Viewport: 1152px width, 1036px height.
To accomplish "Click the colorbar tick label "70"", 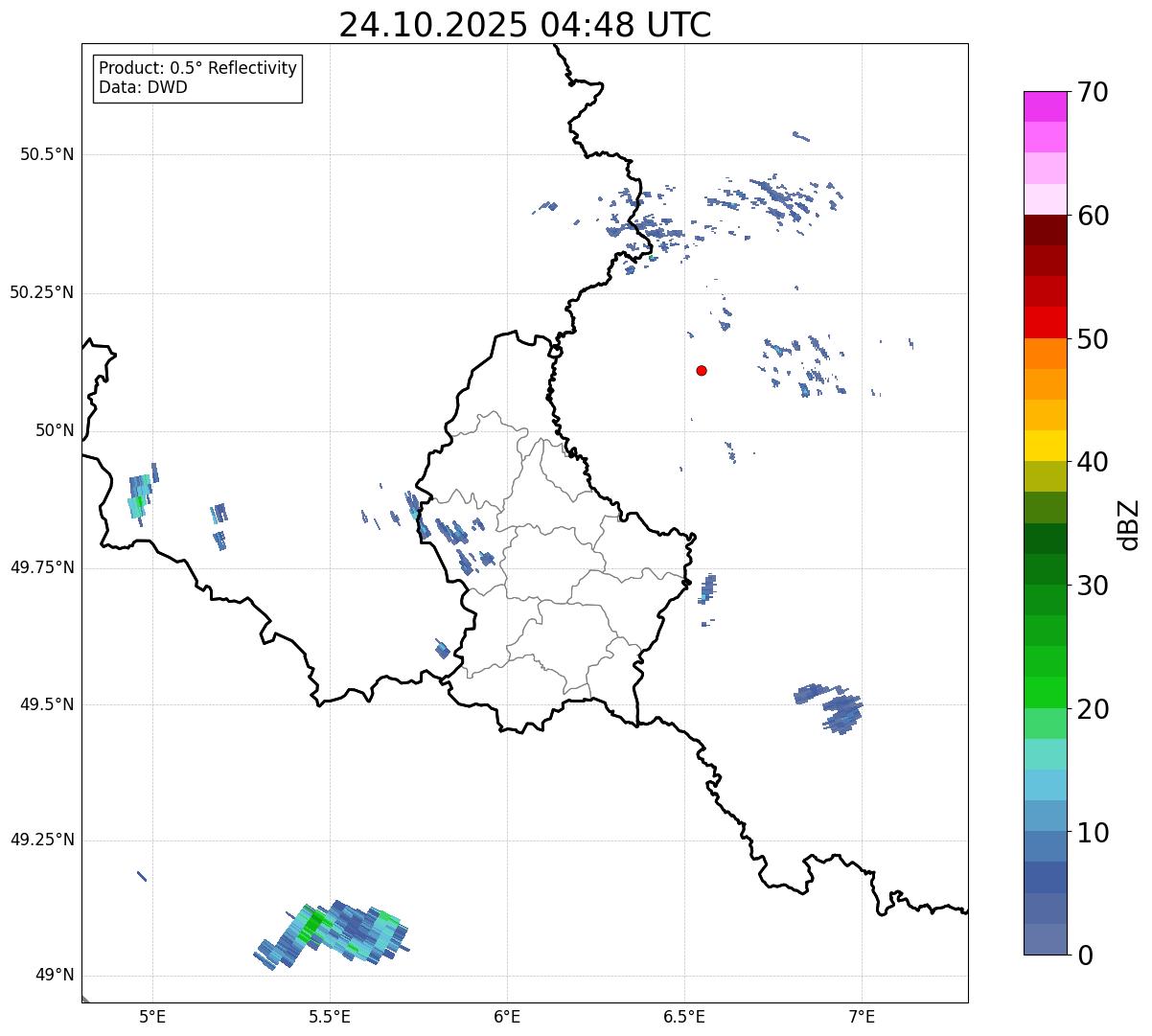I will coord(1093,92).
